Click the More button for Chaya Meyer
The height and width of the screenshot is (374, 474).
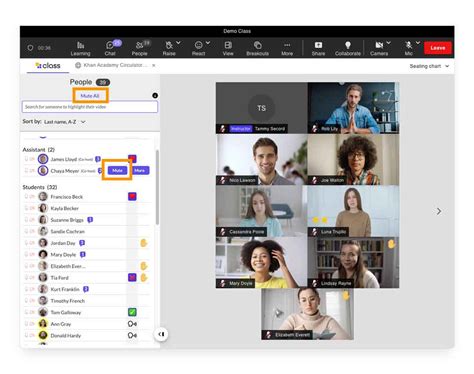click(x=140, y=170)
